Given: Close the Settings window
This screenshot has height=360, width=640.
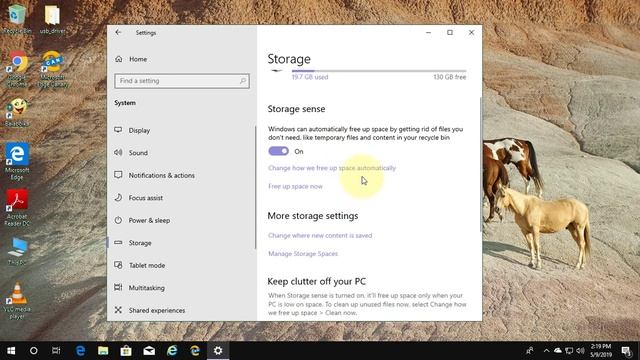Looking at the screenshot, I should (x=471, y=32).
